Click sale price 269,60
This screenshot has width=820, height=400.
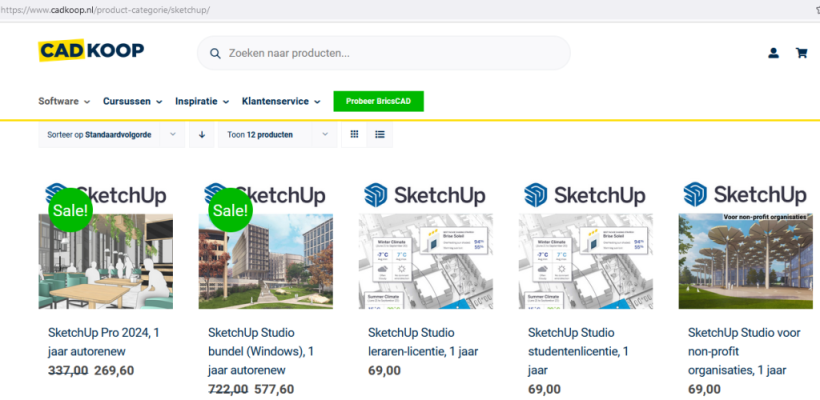pos(114,371)
